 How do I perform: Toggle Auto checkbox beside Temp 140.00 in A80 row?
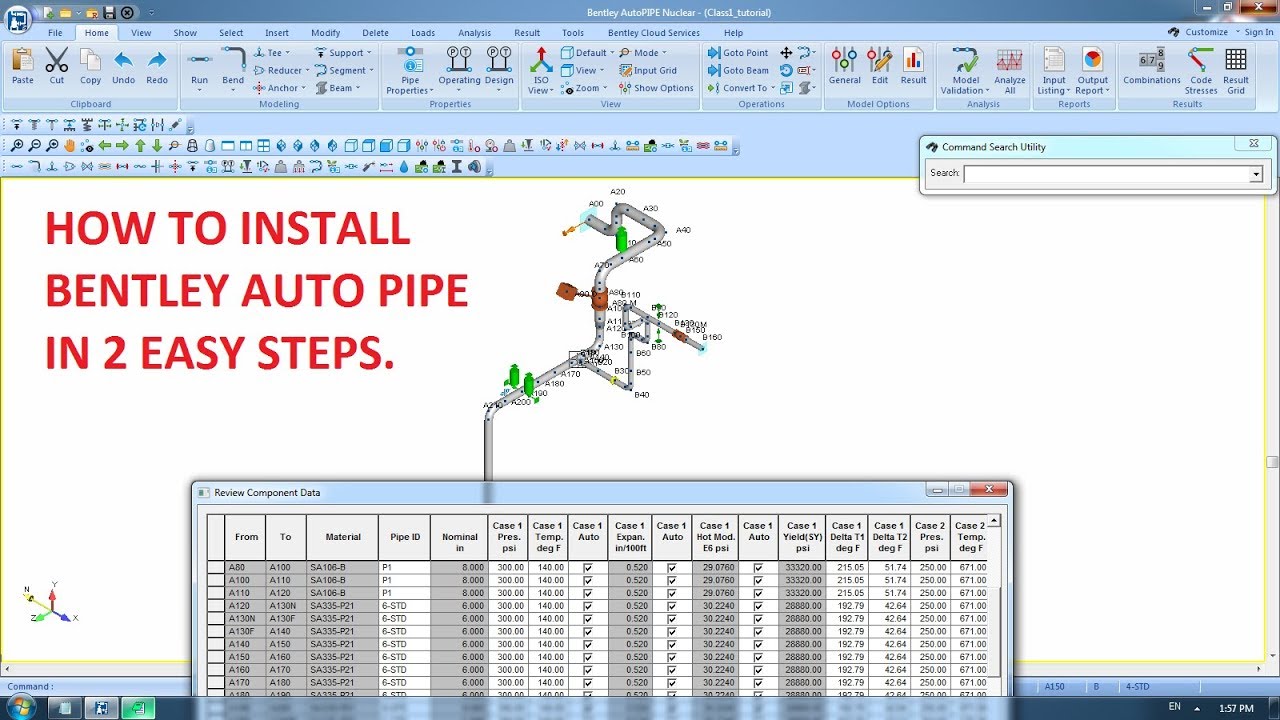pyautogui.click(x=588, y=567)
